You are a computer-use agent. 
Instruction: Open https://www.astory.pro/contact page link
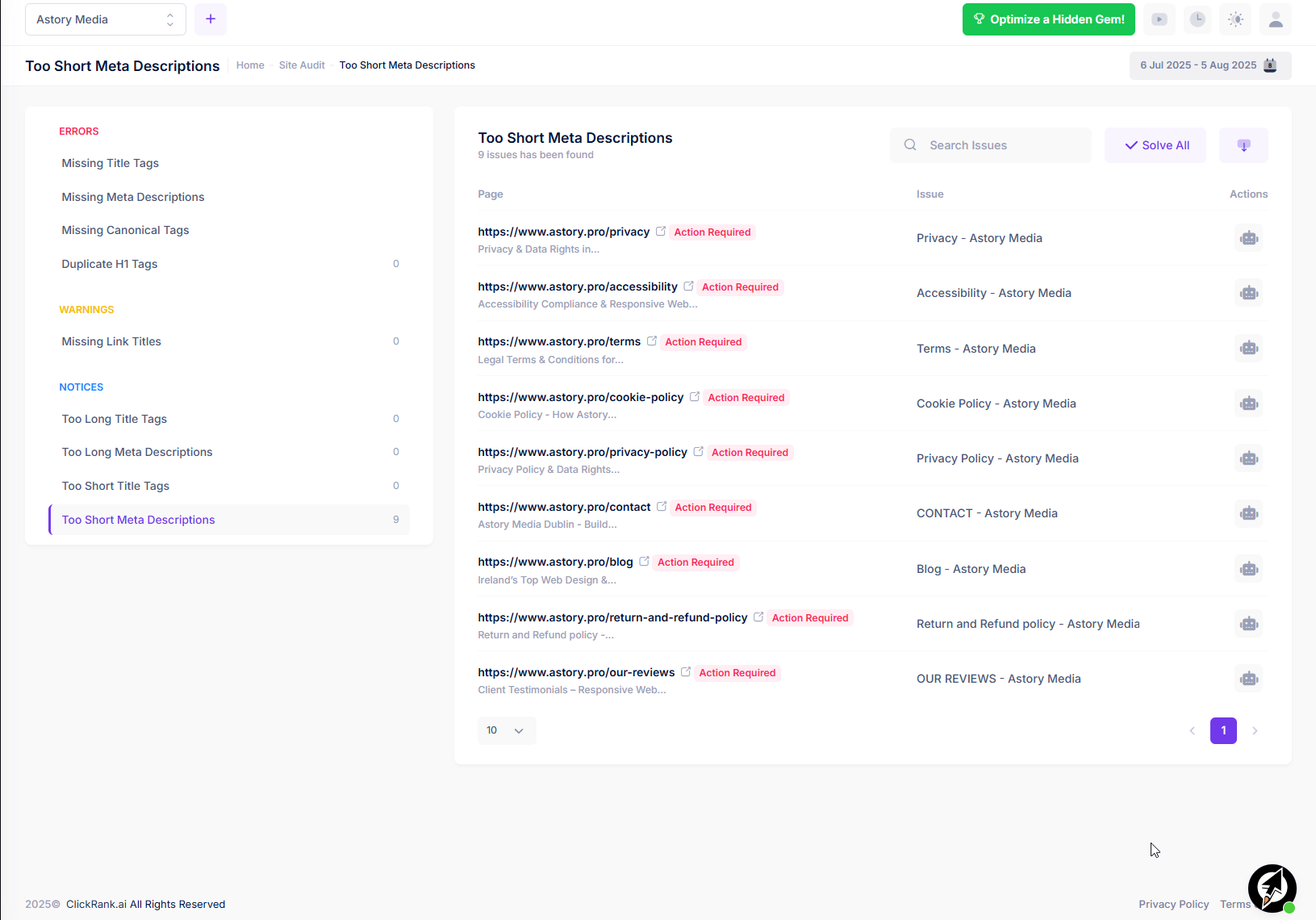tap(564, 507)
